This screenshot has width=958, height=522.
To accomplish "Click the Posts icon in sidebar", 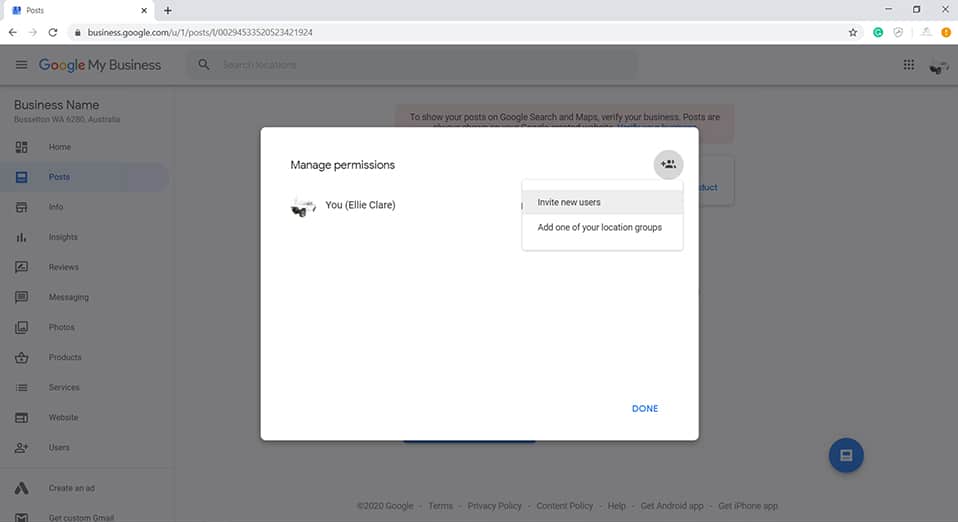I will [21, 177].
